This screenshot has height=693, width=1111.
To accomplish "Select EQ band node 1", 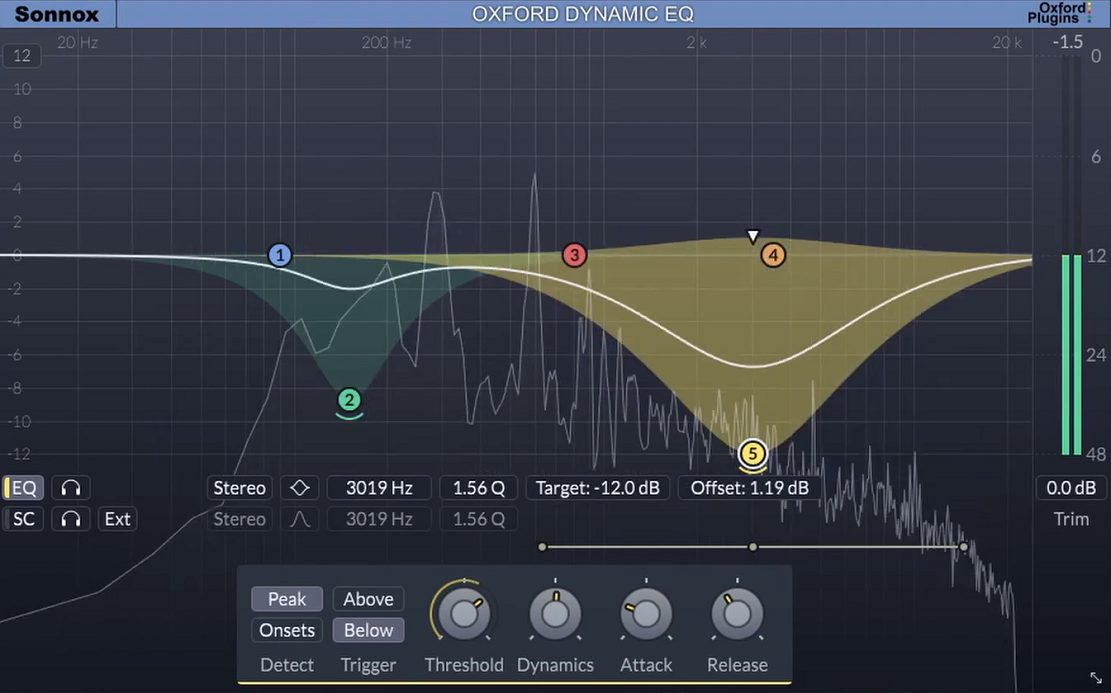I will [x=280, y=255].
